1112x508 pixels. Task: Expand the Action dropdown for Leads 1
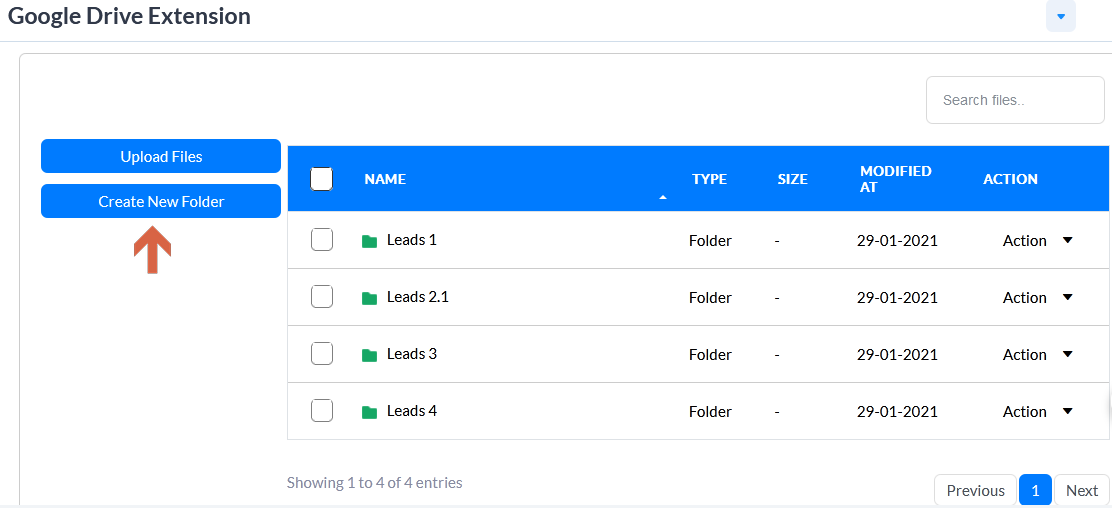pos(1038,241)
